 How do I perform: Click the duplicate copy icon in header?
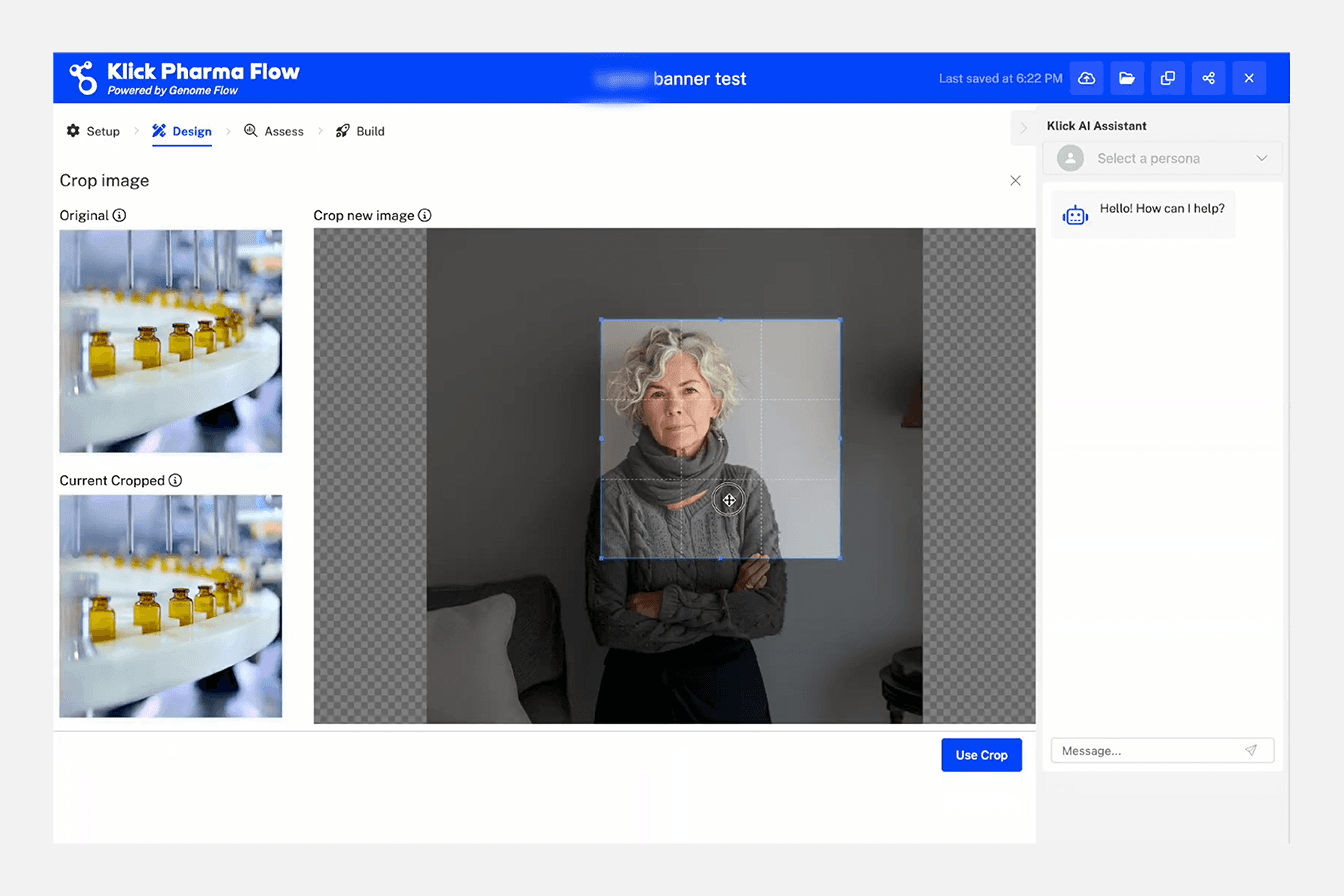(1167, 78)
